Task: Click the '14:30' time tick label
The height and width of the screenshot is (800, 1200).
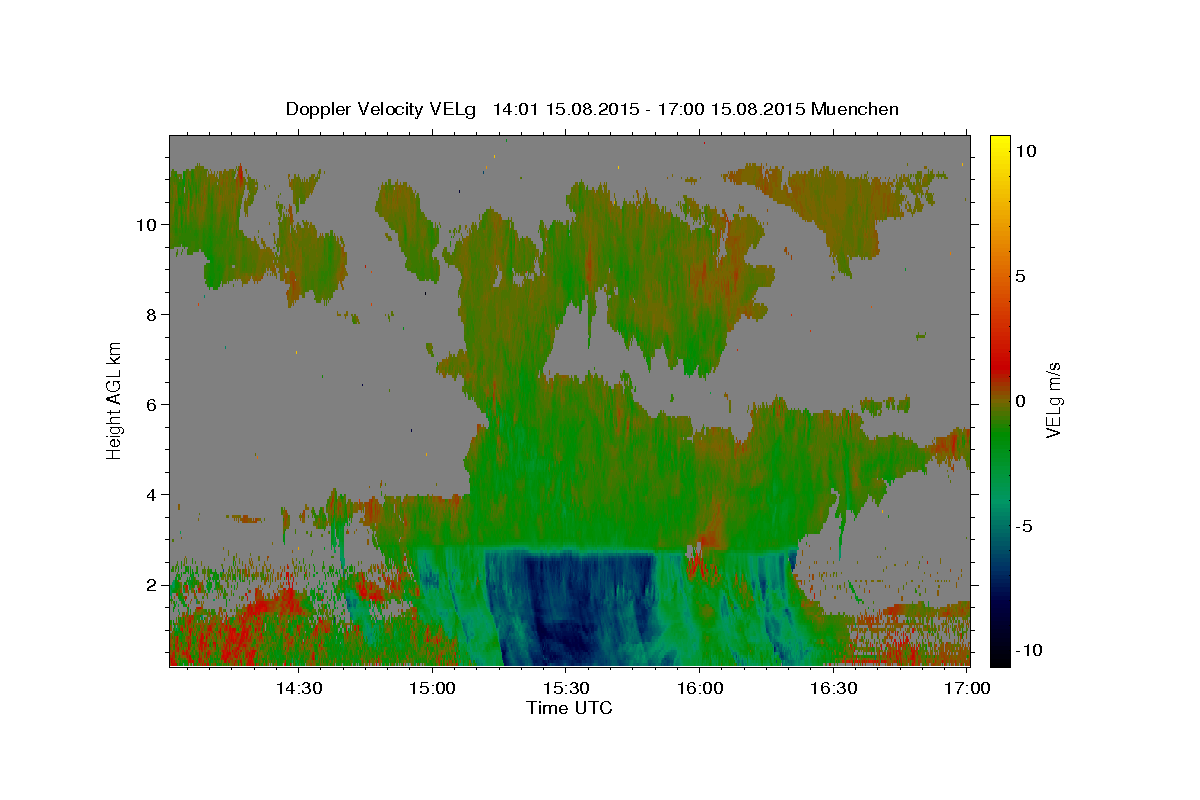Action: (x=298, y=688)
